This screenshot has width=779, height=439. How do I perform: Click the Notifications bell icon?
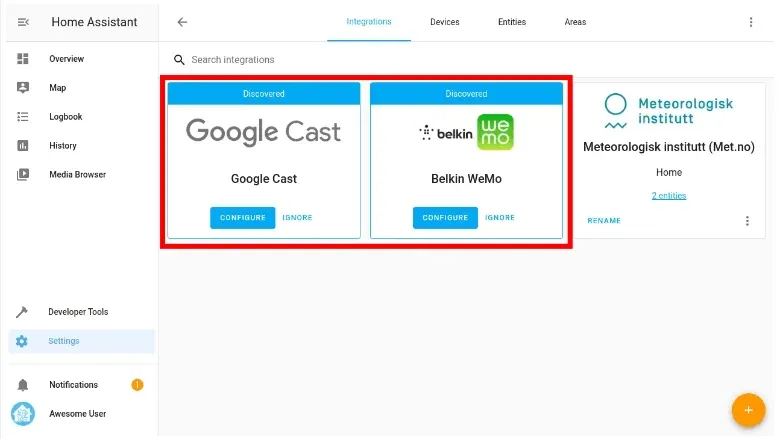[23, 385]
